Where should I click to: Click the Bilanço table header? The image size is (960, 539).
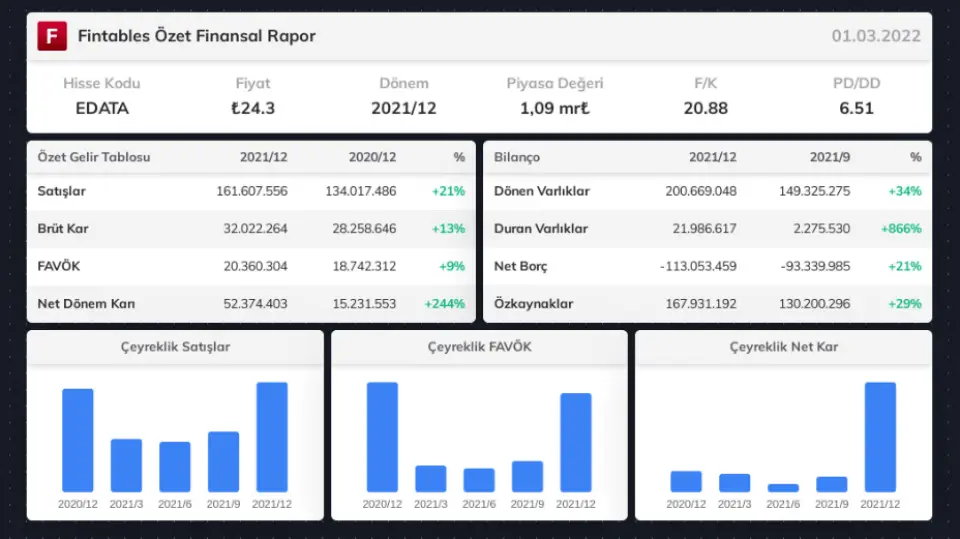click(517, 157)
